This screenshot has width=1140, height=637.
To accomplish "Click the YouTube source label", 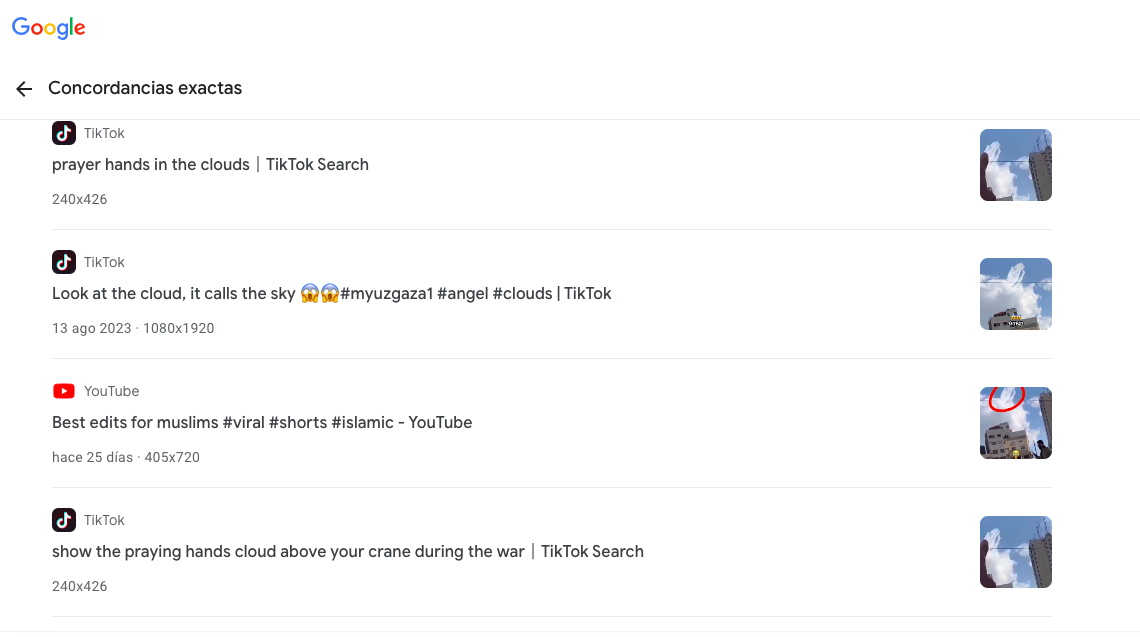I will point(111,391).
